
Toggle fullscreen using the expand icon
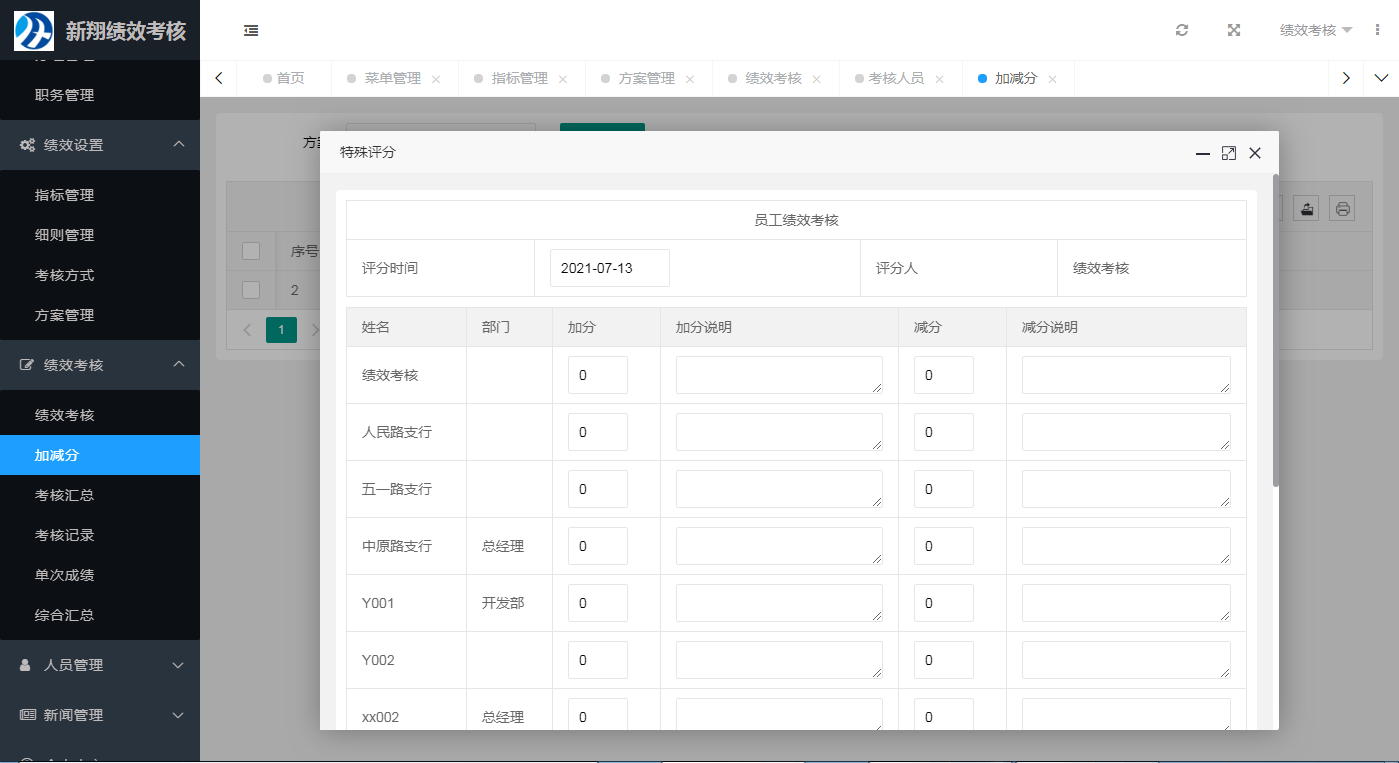point(1233,30)
